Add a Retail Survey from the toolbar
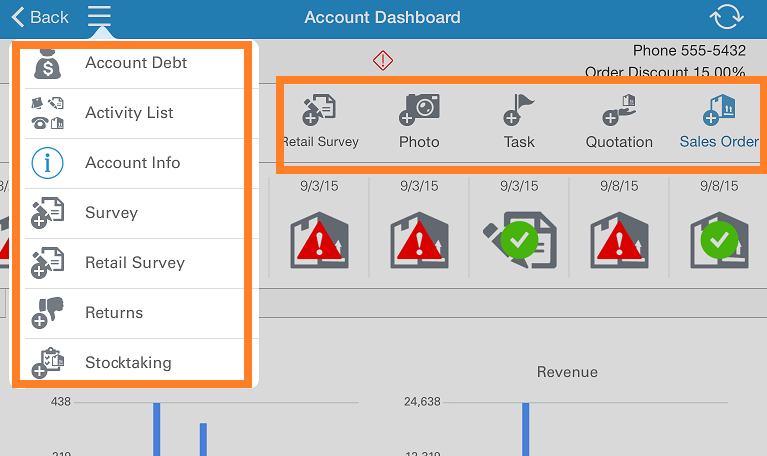Image resolution: width=767 pixels, height=456 pixels. 319,109
